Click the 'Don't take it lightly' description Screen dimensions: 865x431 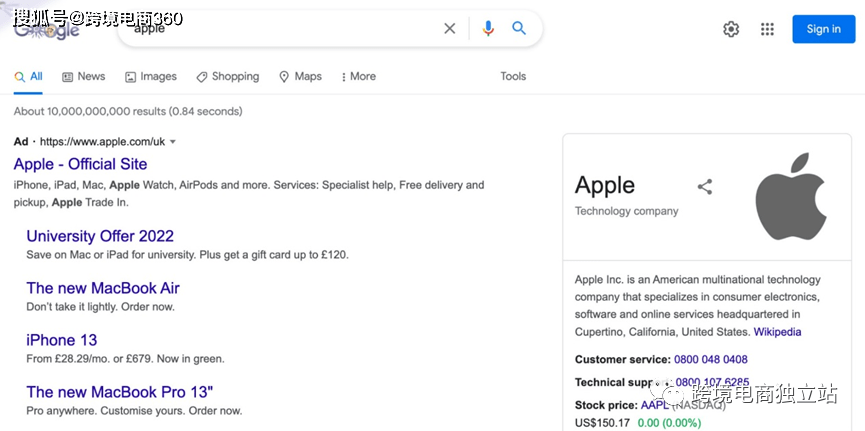coord(100,307)
